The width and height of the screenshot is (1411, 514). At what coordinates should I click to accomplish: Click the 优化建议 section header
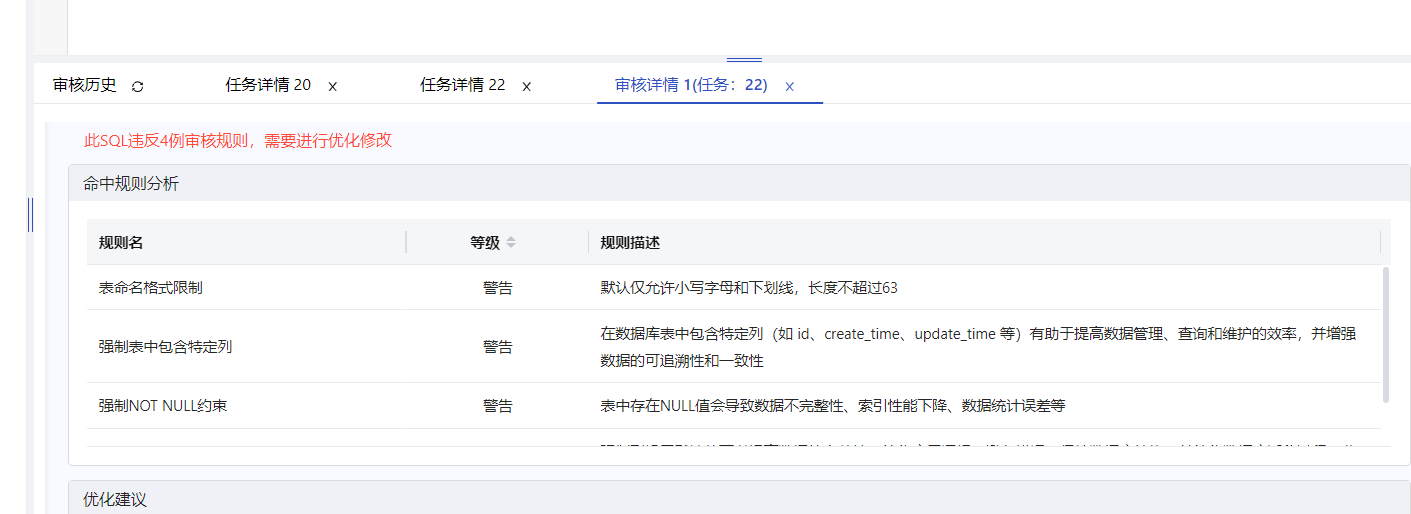pos(739,498)
